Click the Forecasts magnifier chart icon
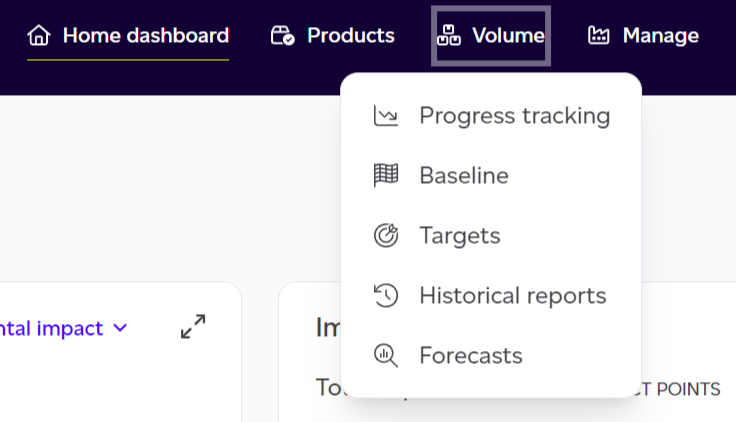This screenshot has width=736, height=422. click(x=386, y=355)
